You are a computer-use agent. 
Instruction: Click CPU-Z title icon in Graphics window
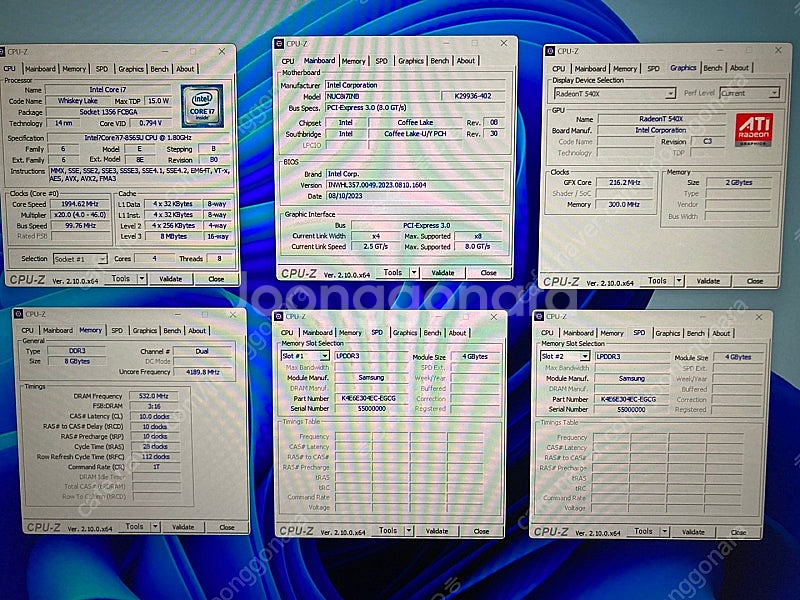coord(549,51)
